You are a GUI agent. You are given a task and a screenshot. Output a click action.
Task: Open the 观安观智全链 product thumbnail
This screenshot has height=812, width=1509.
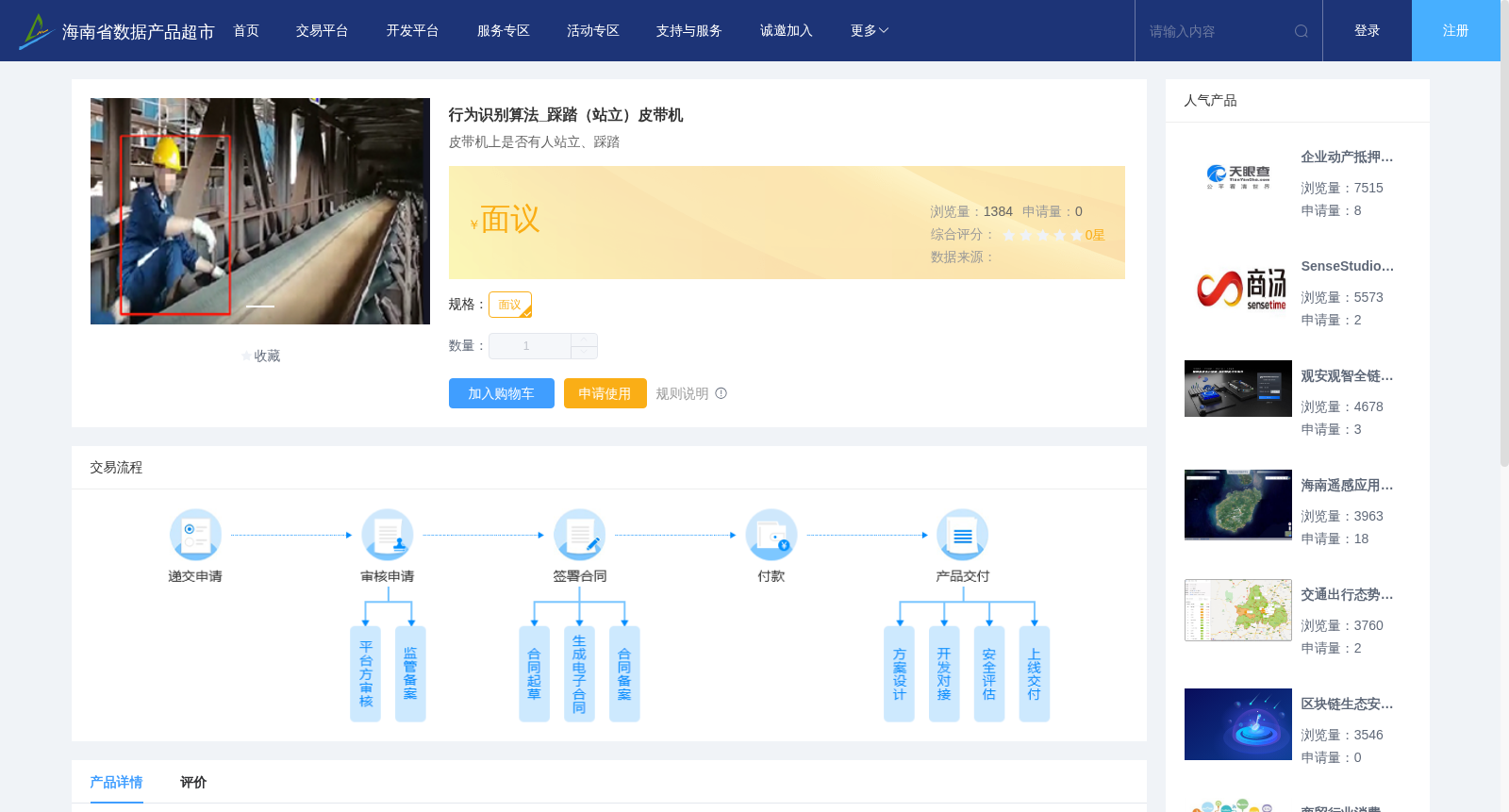pos(1238,389)
